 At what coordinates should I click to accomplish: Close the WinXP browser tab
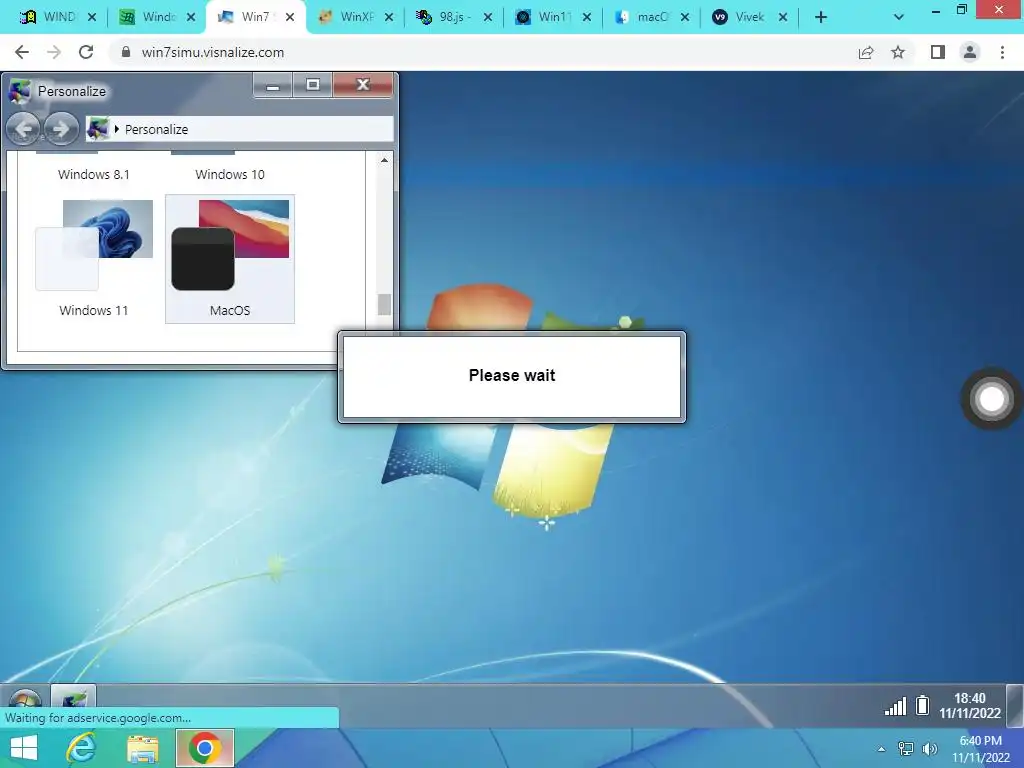tap(389, 17)
